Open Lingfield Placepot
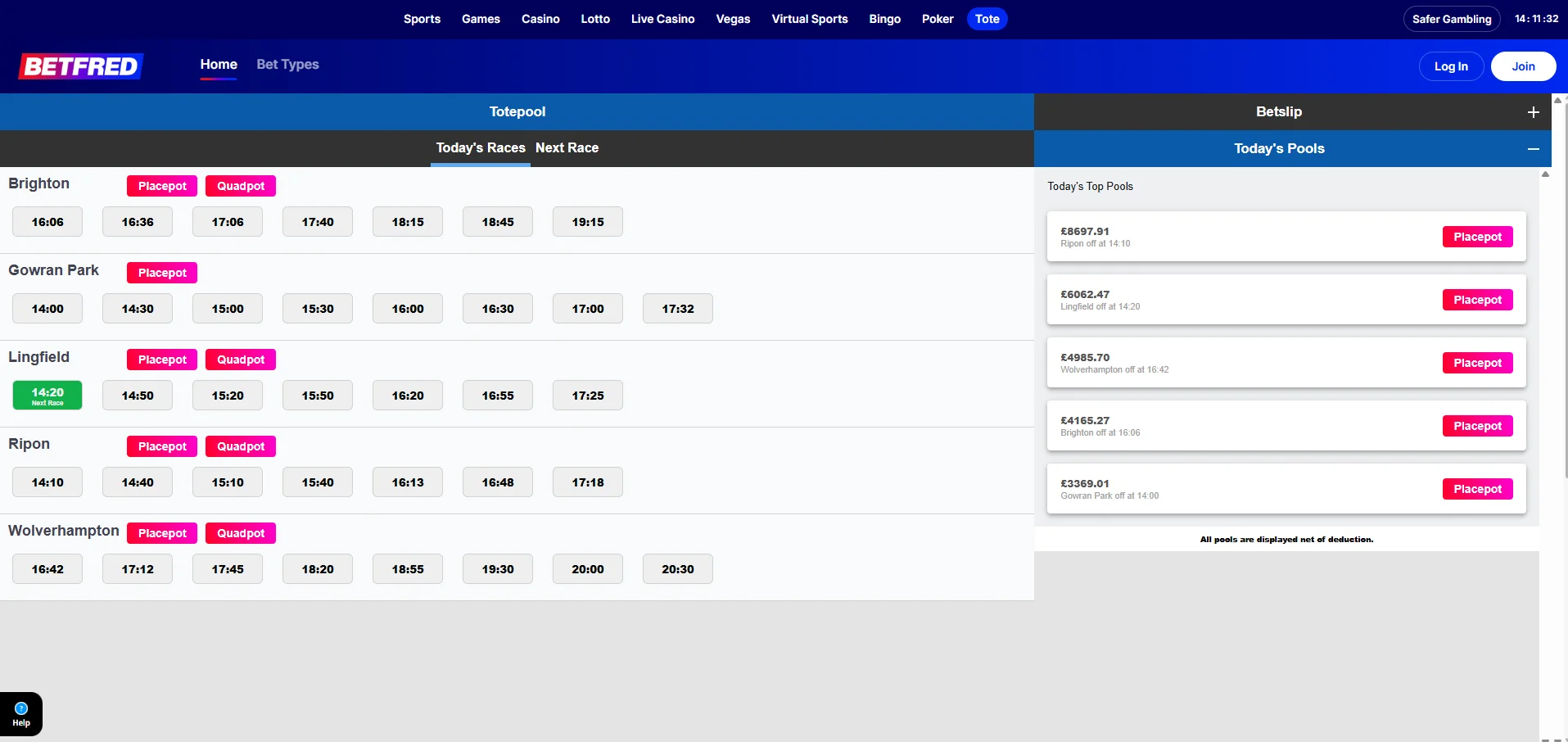 pyautogui.click(x=162, y=360)
